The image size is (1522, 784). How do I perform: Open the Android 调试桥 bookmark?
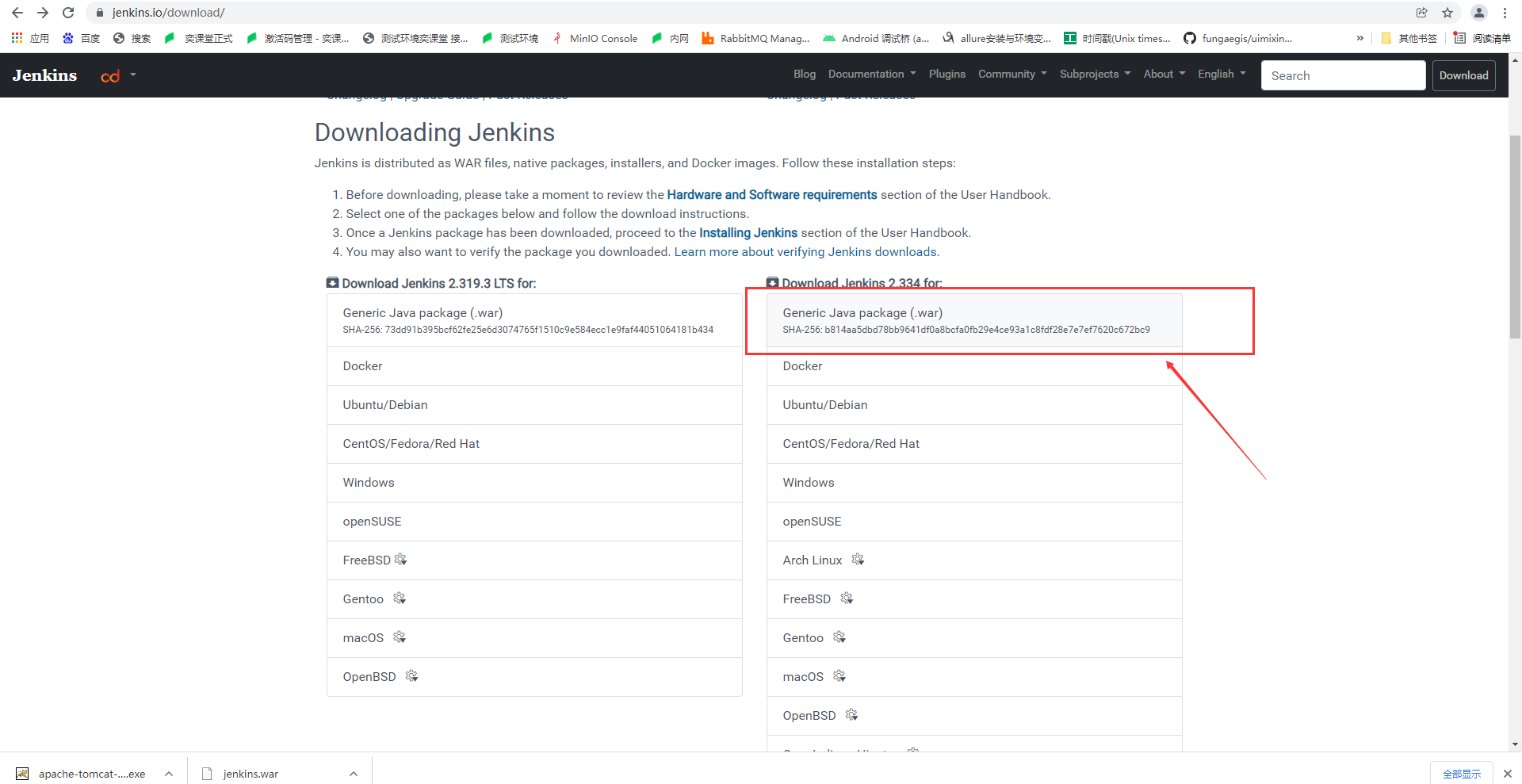pyautogui.click(x=876, y=38)
